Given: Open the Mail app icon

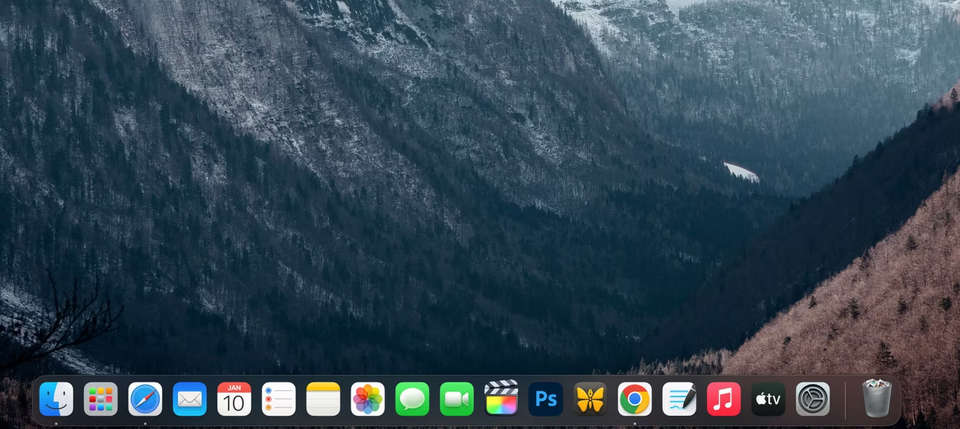Looking at the screenshot, I should [x=190, y=399].
